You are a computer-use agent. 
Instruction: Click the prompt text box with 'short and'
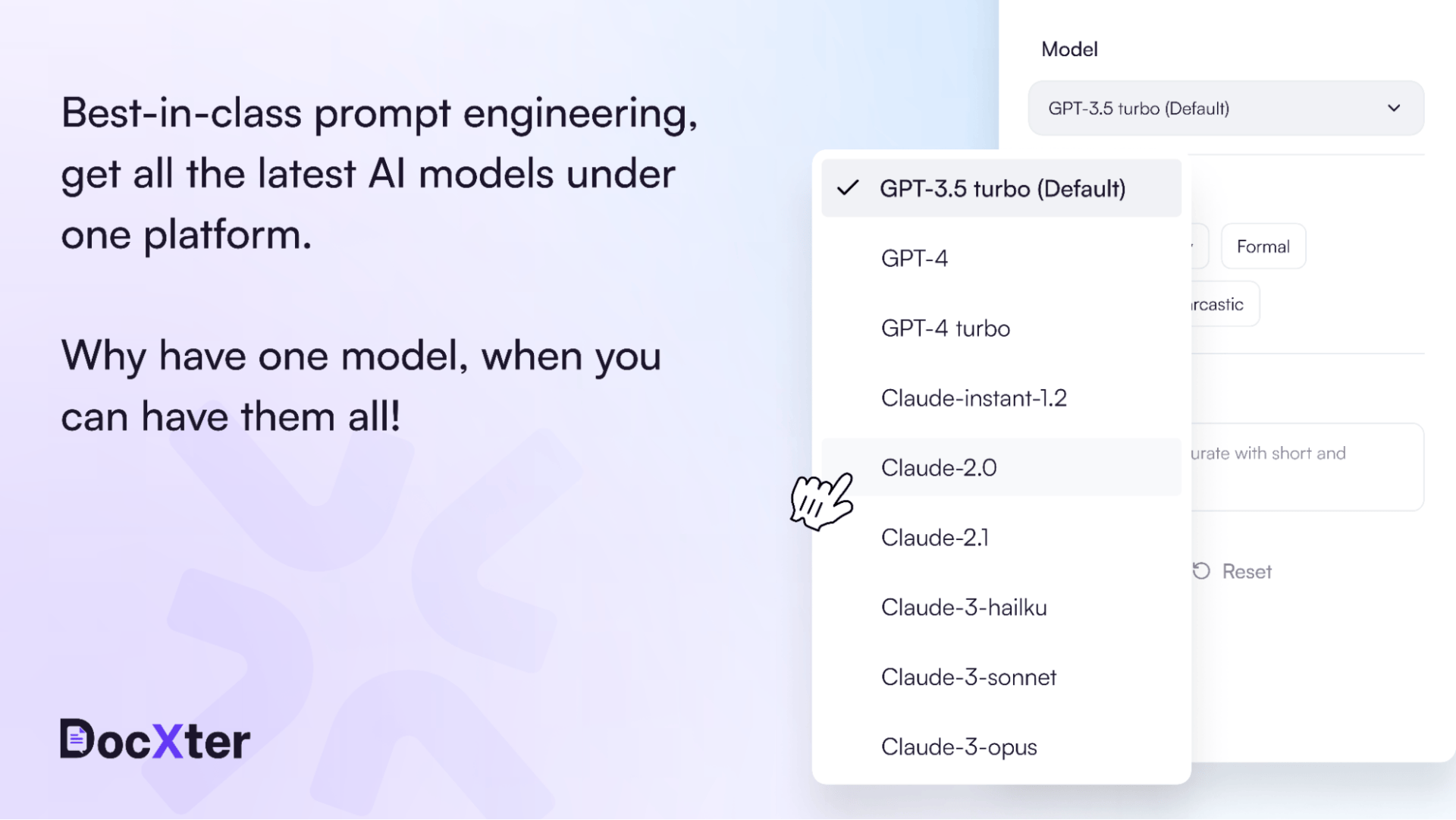tap(1306, 467)
